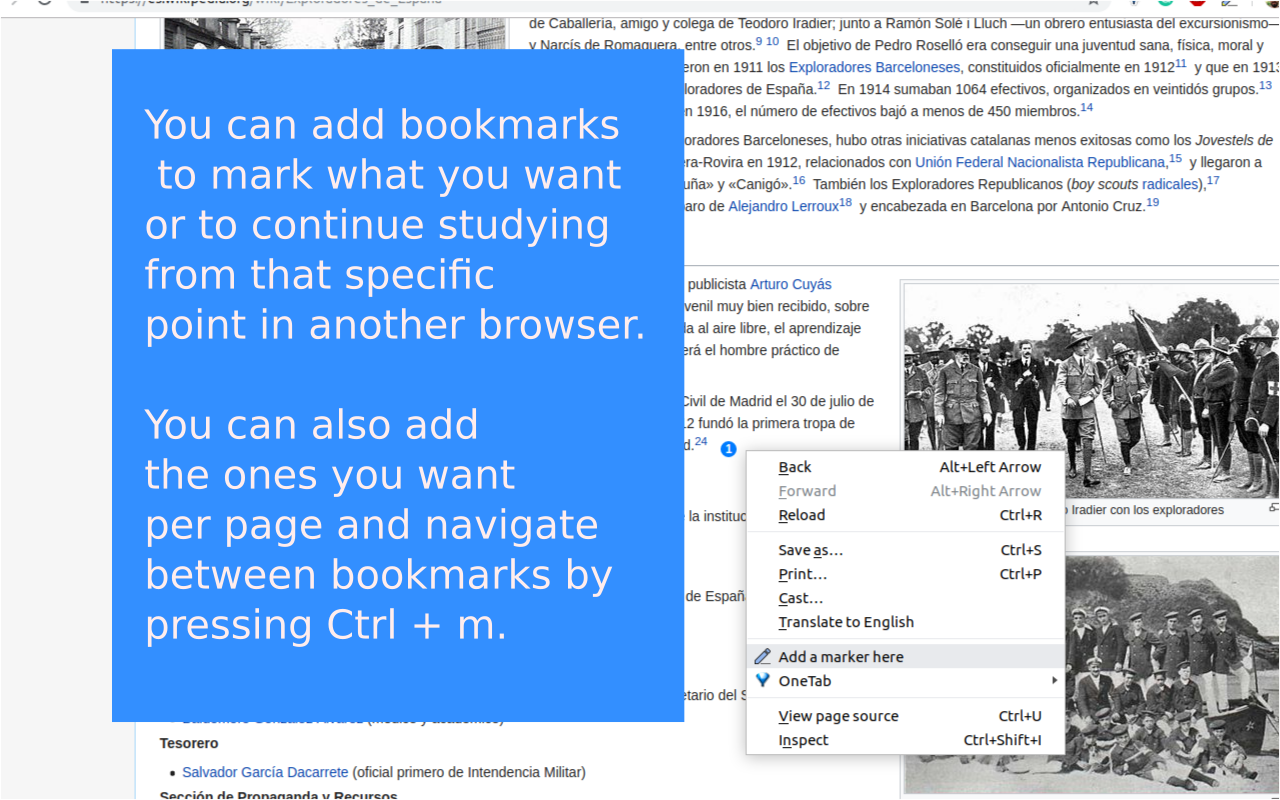The height and width of the screenshot is (800, 1280).
Task: Open the highlighter pen extension icon
Action: point(1230,4)
